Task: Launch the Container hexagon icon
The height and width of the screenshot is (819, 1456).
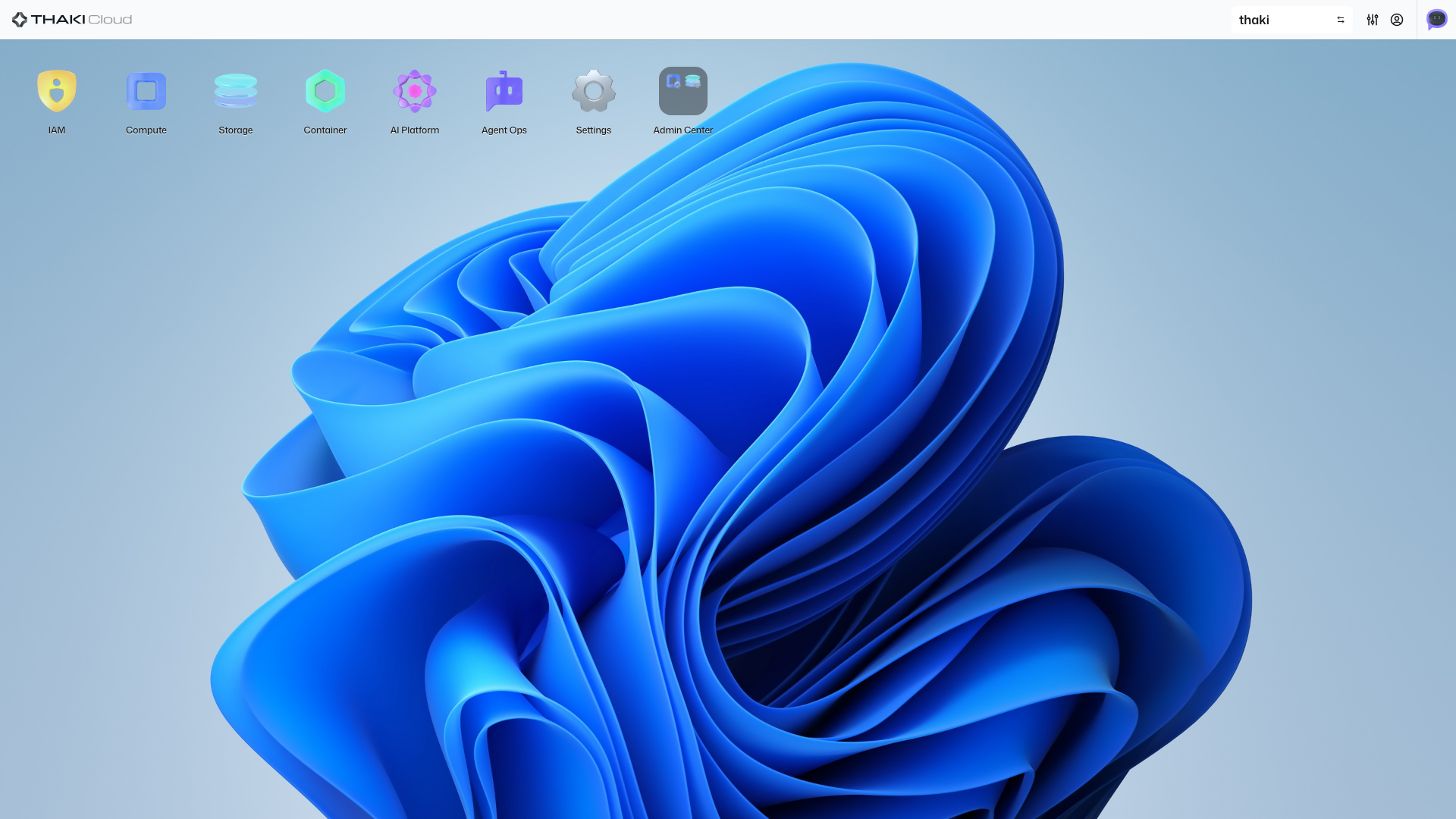Action: 325,91
